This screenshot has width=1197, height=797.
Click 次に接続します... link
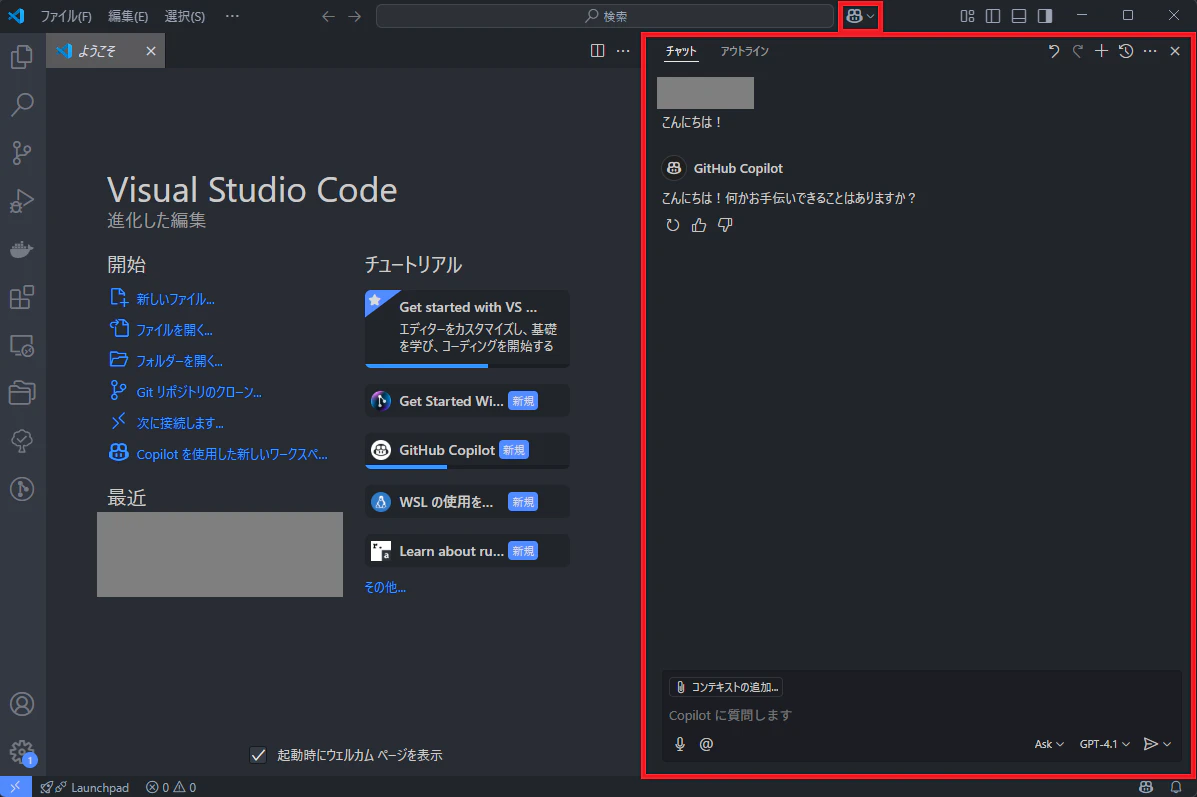coord(179,423)
